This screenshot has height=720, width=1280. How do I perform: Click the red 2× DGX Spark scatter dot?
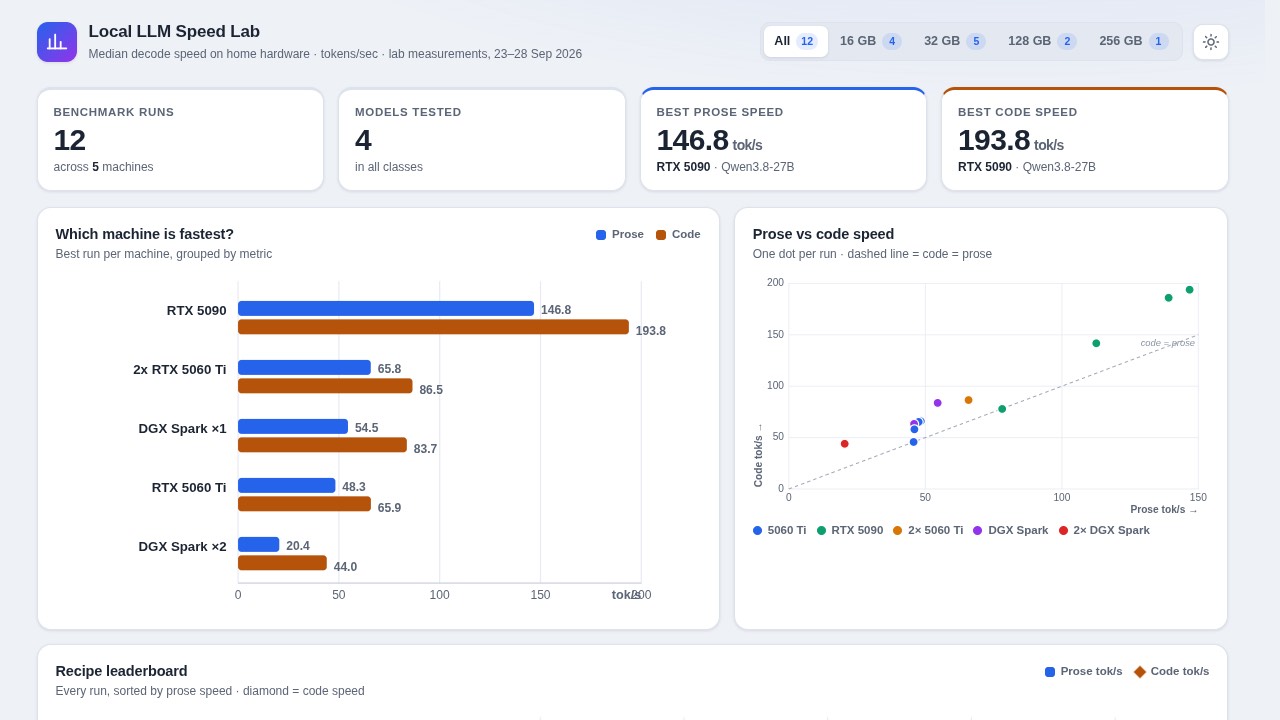(x=844, y=444)
